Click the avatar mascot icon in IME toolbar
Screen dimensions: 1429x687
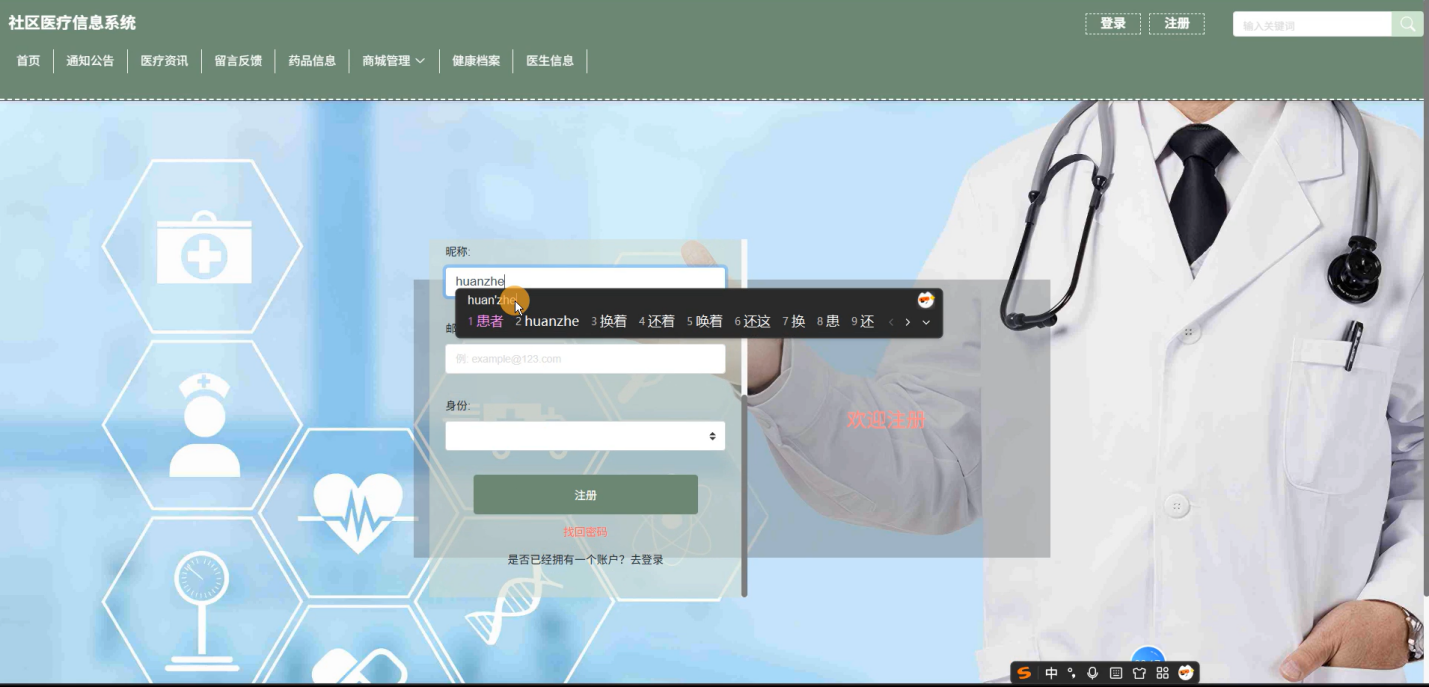coord(1186,673)
